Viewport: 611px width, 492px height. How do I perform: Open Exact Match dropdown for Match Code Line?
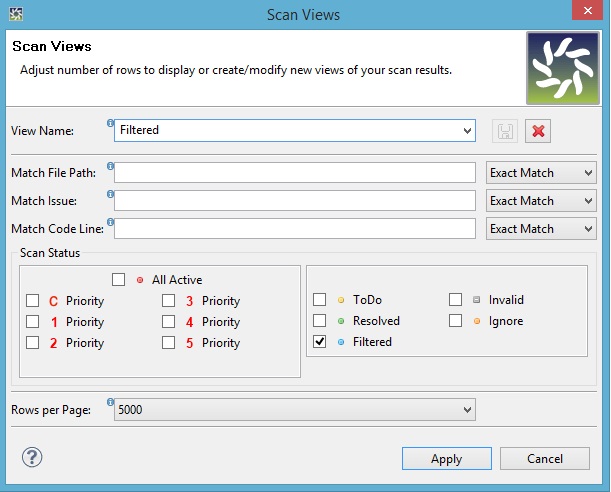(541, 229)
